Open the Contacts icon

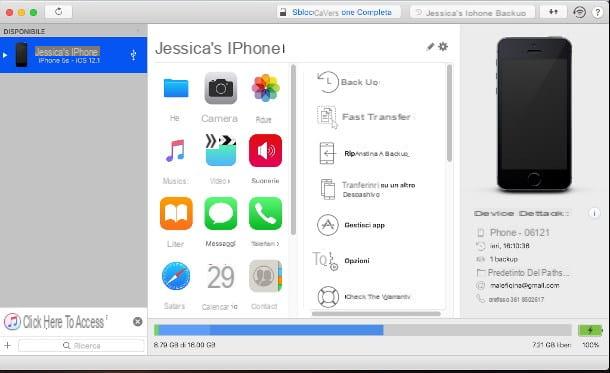[265, 276]
